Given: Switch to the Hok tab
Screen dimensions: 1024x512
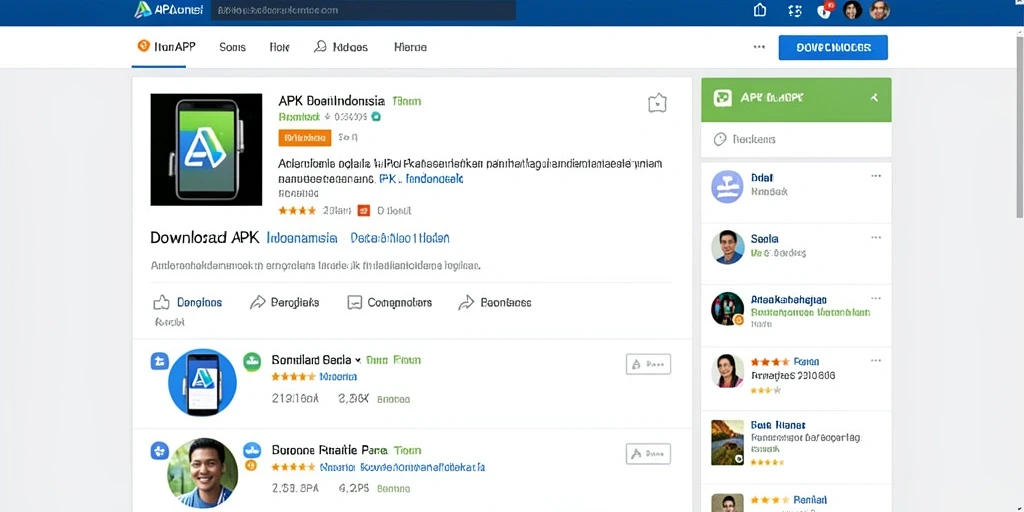Looking at the screenshot, I should (x=279, y=47).
